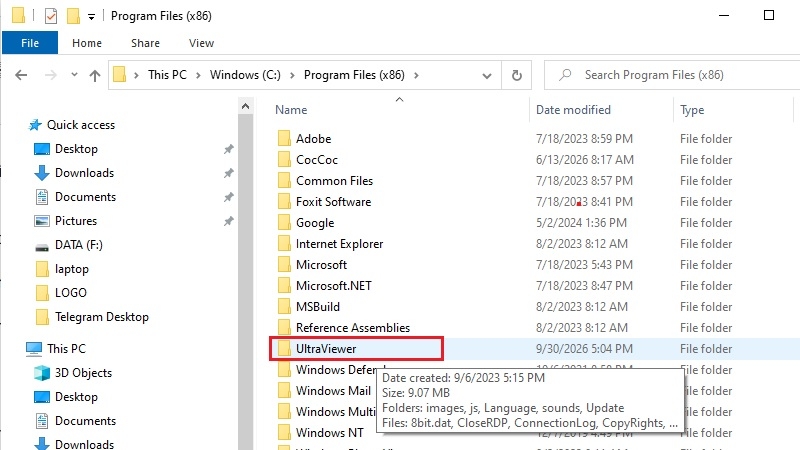
Task: Click the New folder quick access icon
Action: pos(73,16)
